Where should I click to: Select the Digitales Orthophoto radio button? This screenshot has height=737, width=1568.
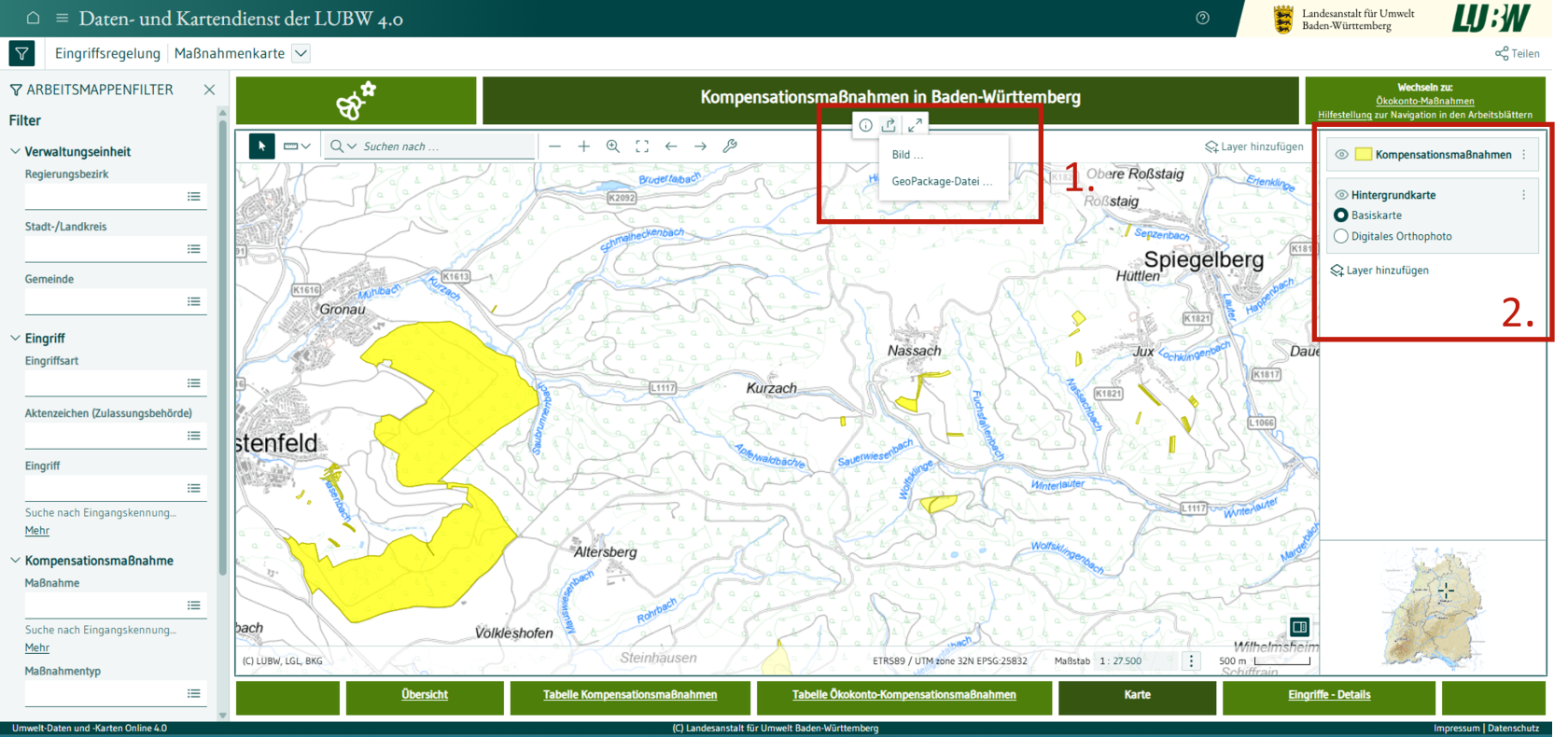[x=1341, y=236]
